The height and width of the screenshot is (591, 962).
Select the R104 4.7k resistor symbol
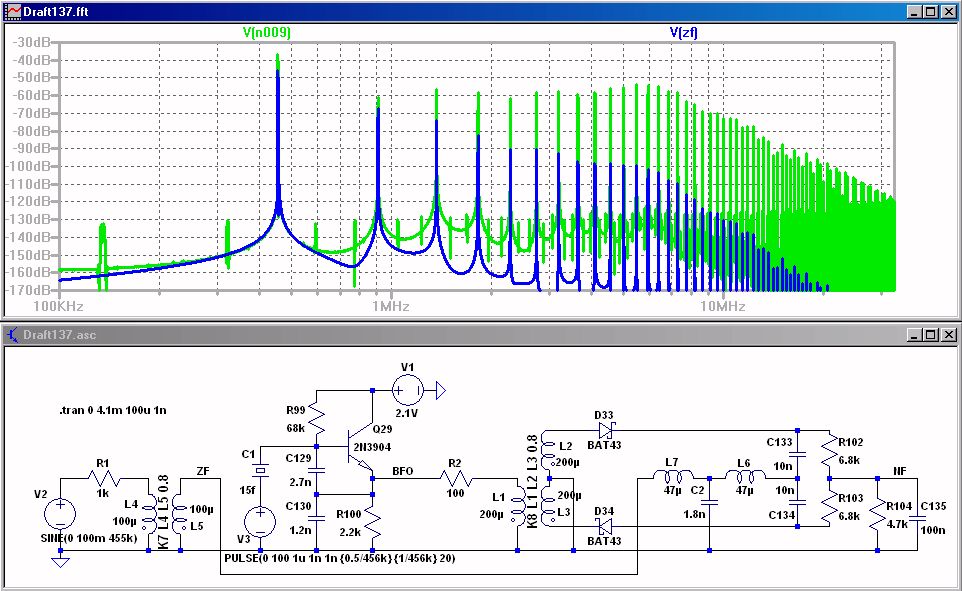(x=877, y=516)
